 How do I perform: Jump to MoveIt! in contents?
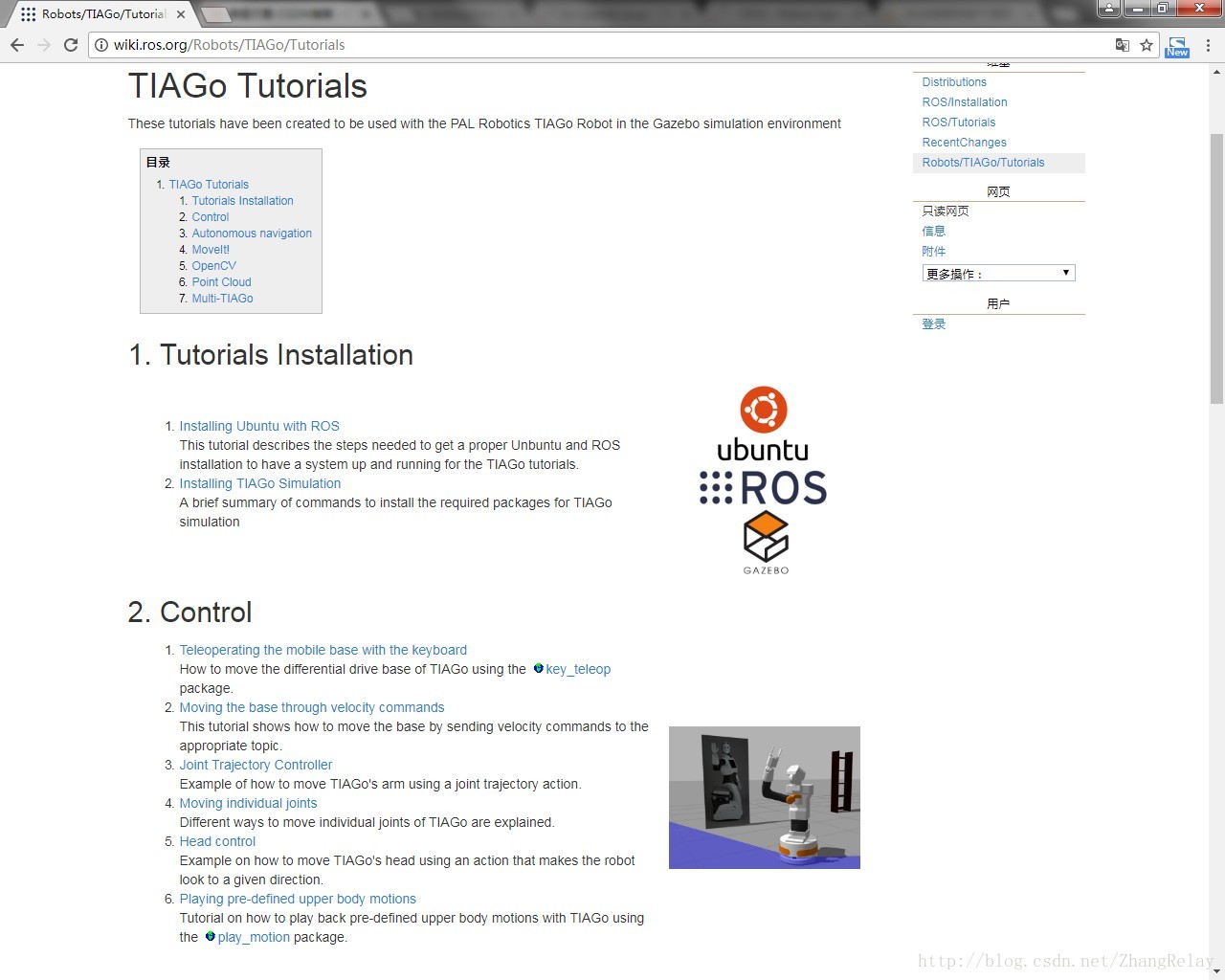pyautogui.click(x=211, y=250)
